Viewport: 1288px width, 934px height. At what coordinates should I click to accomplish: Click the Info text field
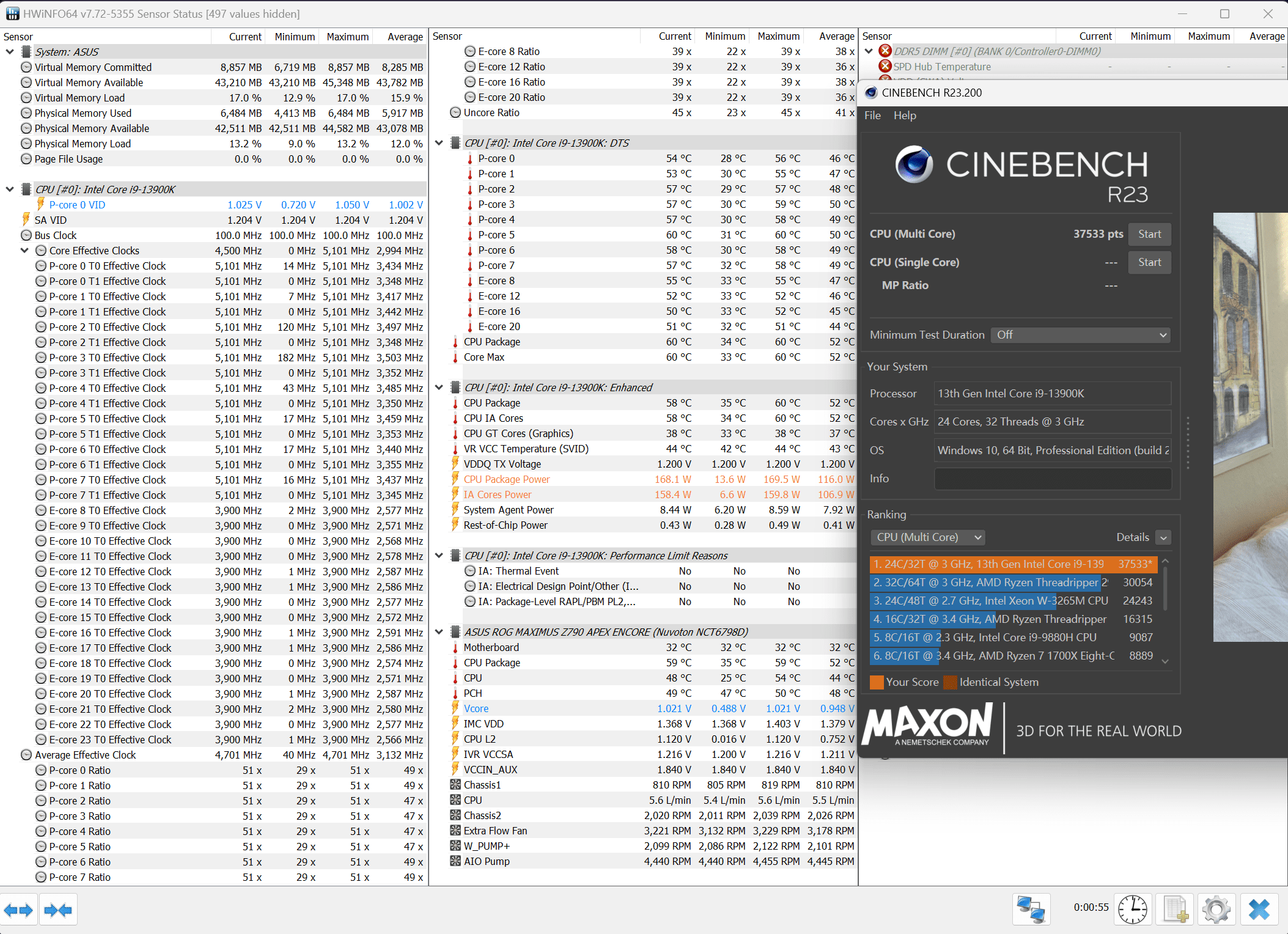pyautogui.click(x=1052, y=479)
